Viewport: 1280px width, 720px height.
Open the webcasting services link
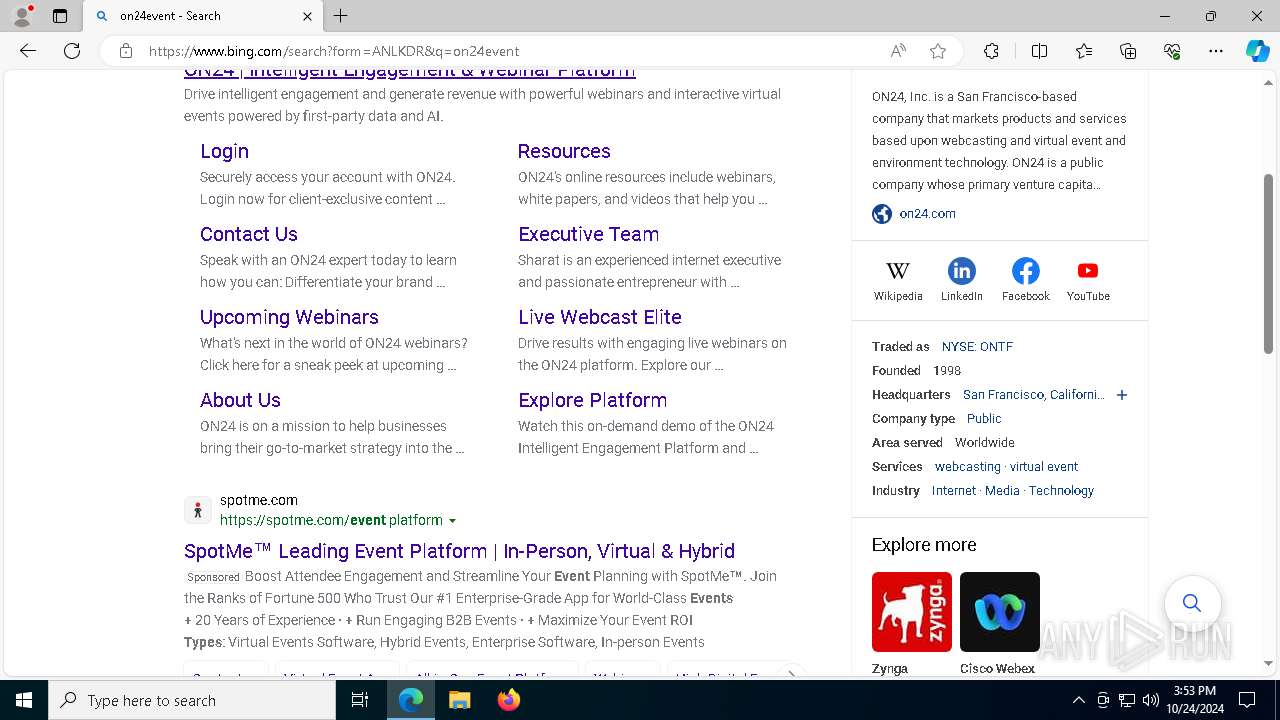(967, 467)
